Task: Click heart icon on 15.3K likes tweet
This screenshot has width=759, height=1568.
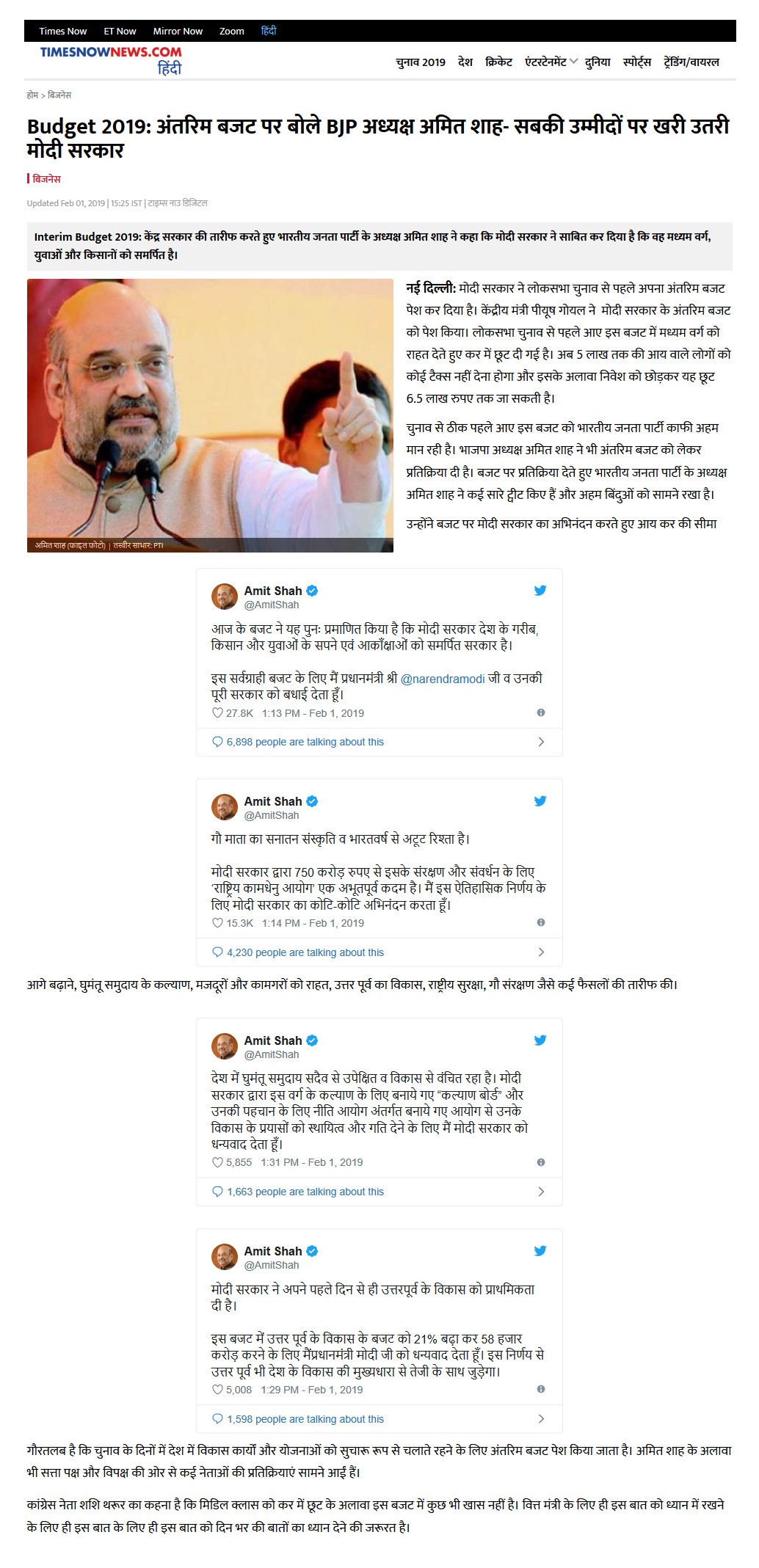Action: (217, 923)
